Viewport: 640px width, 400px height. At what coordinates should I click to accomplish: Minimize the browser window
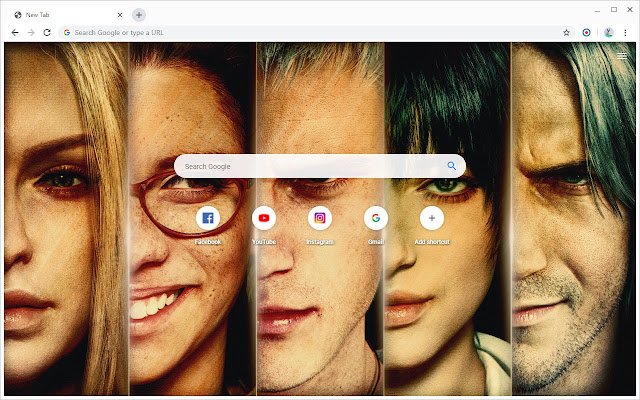pos(598,10)
